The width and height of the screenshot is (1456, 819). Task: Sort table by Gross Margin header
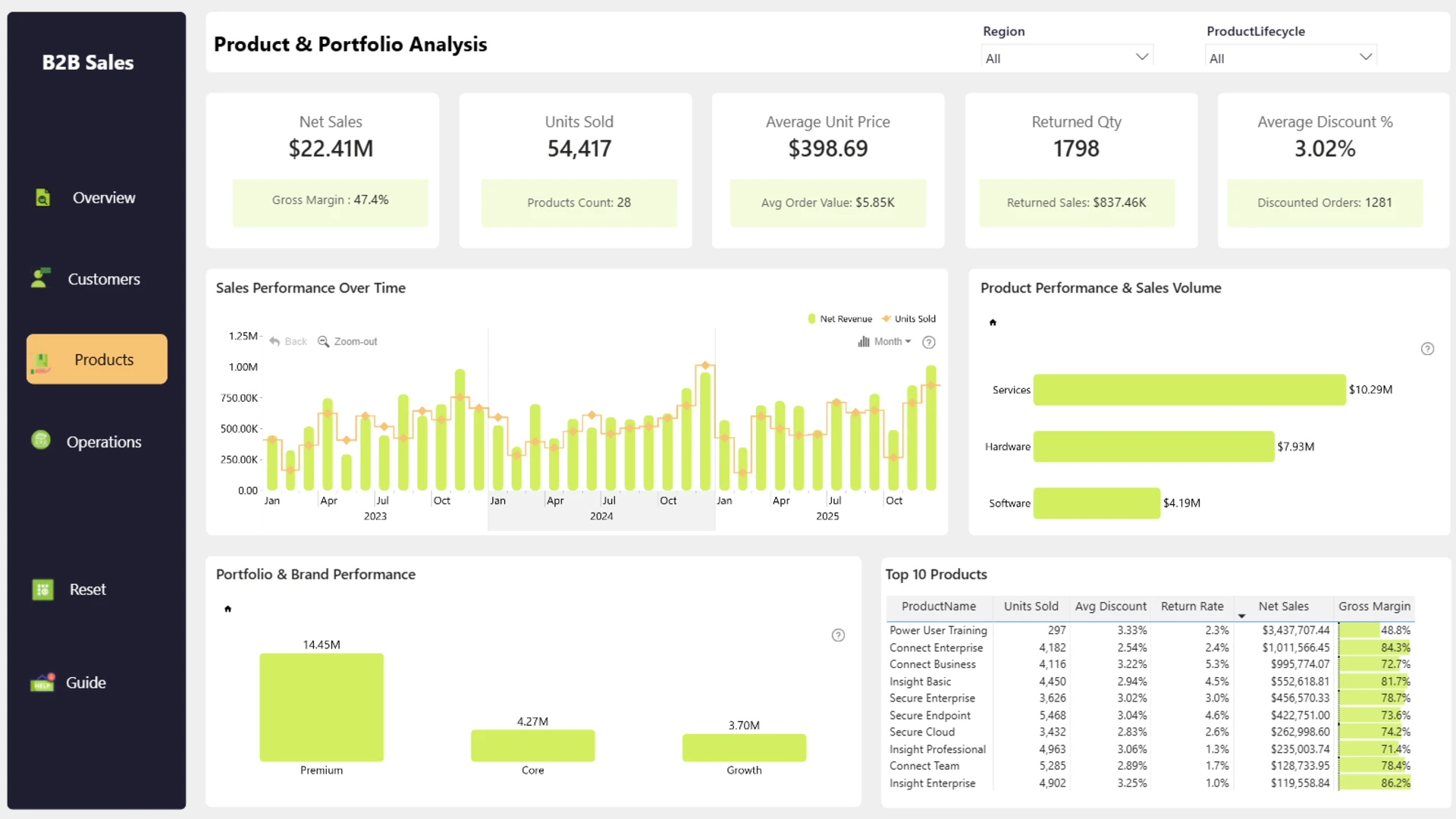(1374, 607)
